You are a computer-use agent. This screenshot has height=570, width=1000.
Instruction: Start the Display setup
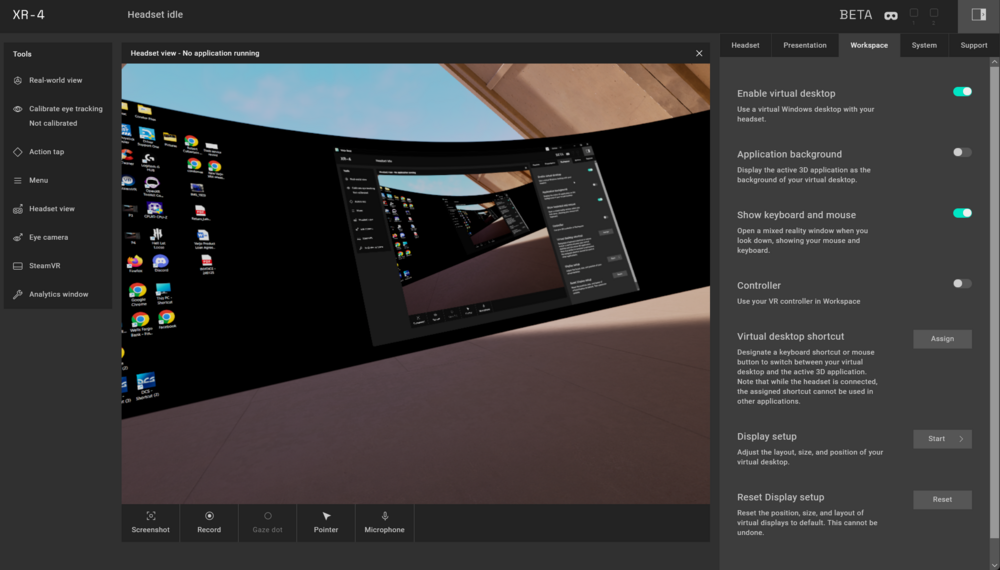click(x=942, y=439)
